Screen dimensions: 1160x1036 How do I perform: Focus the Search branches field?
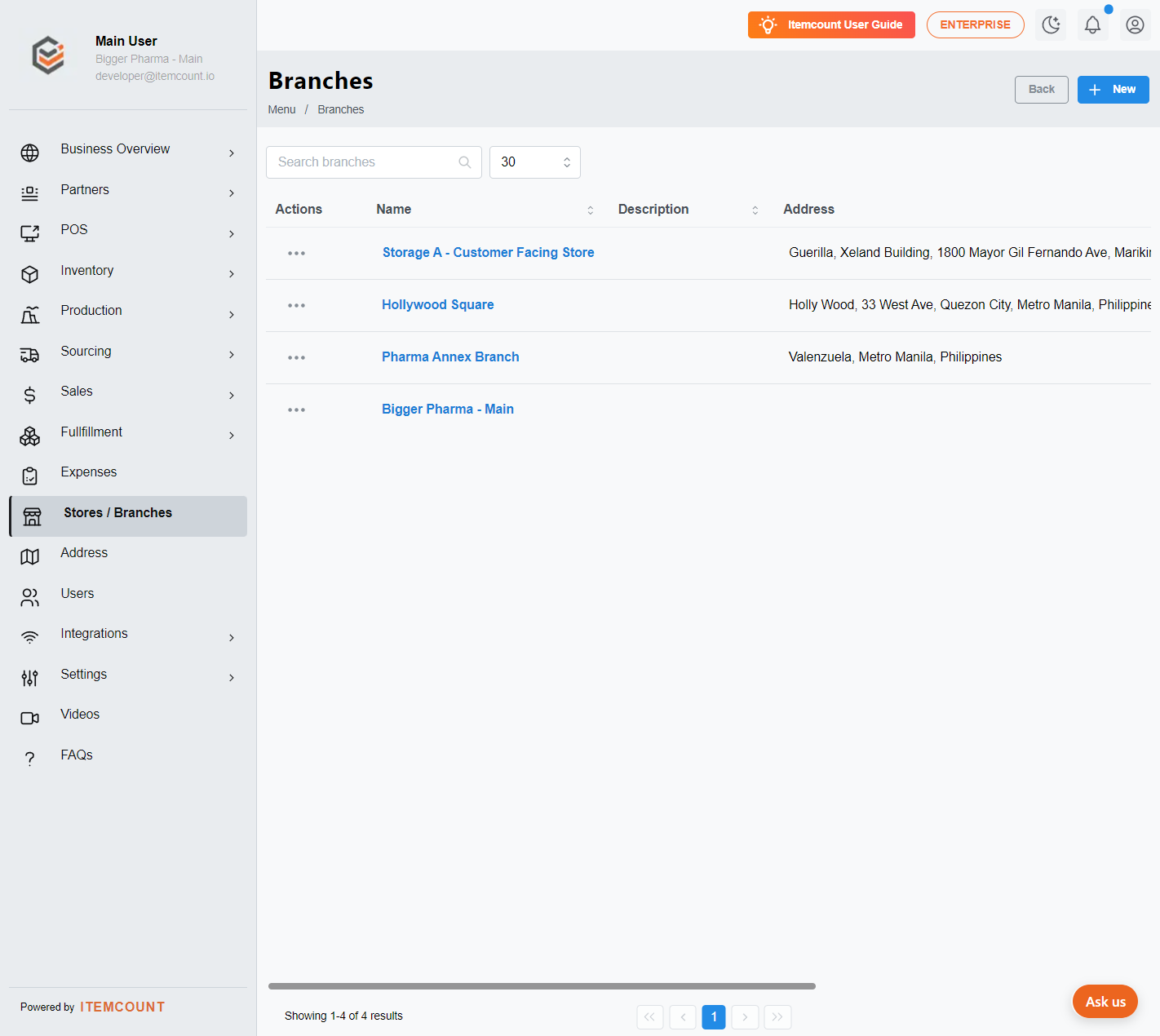pyautogui.click(x=374, y=162)
